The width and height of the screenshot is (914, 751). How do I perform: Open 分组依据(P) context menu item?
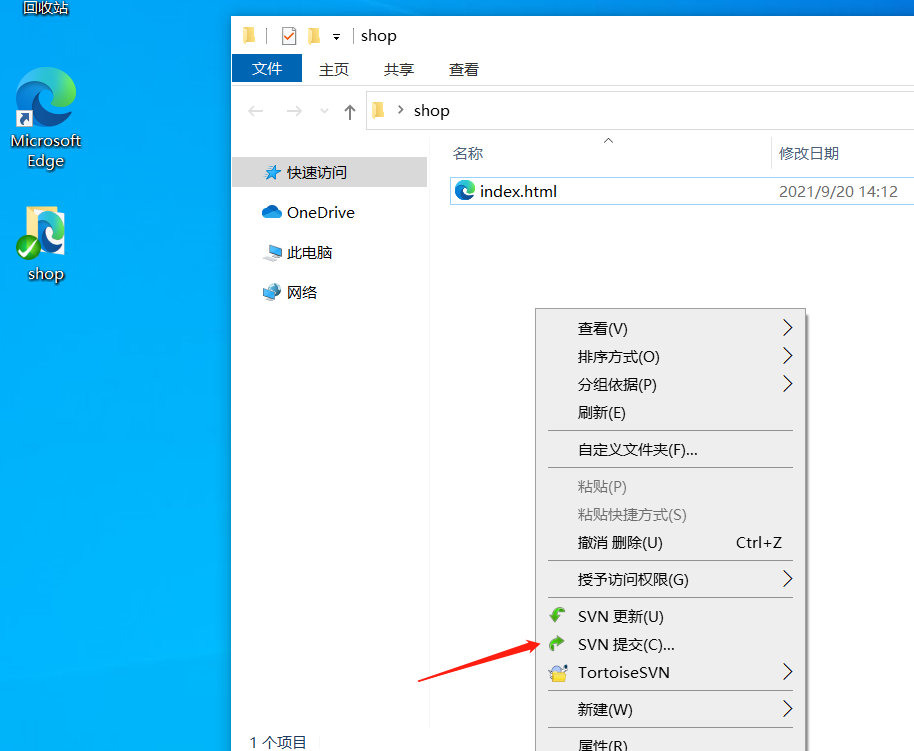tap(670, 384)
